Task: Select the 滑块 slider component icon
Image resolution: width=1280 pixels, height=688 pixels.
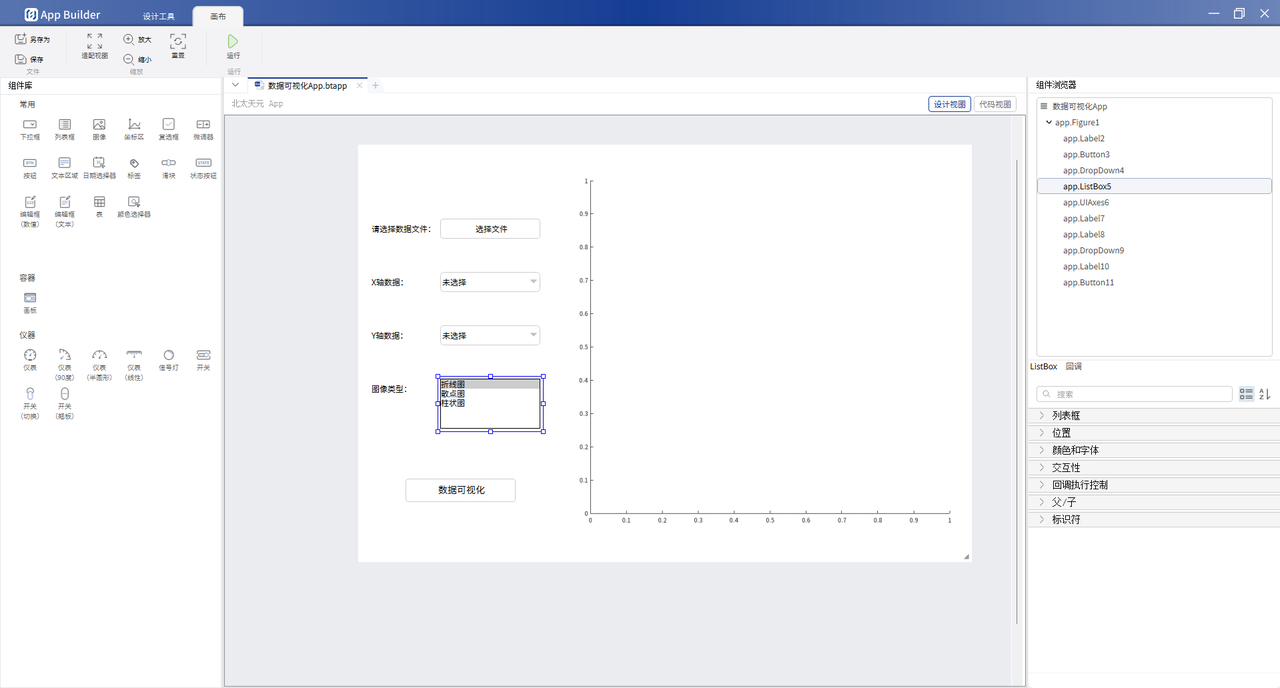Action: [x=168, y=162]
